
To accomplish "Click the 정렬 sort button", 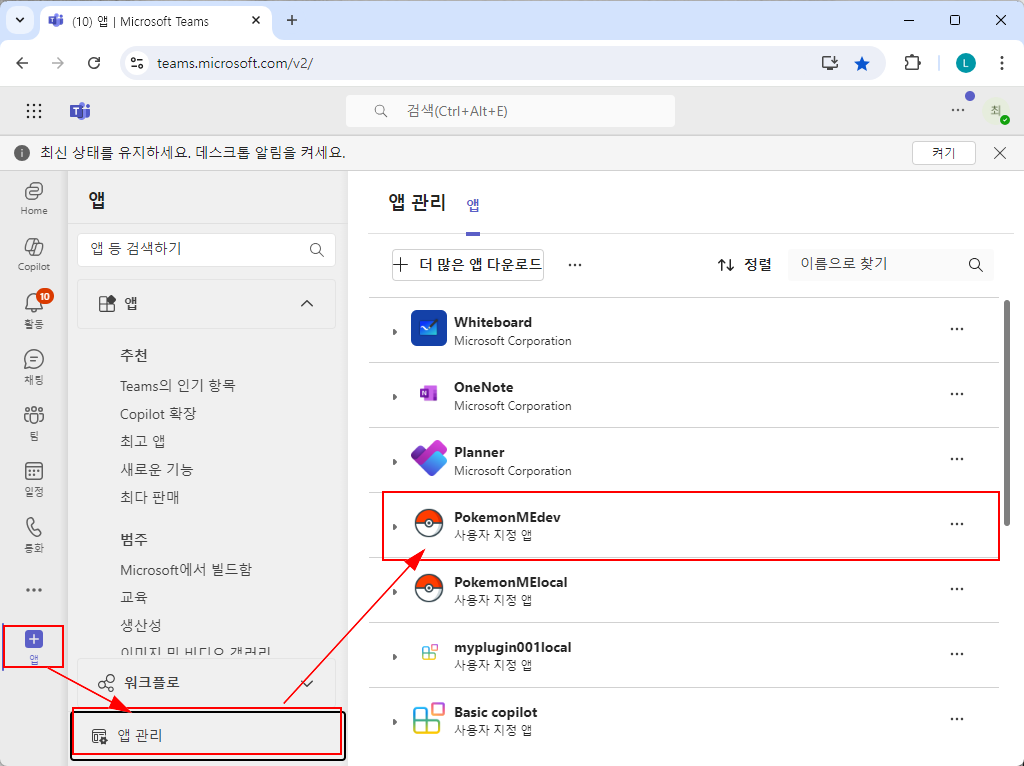I will pos(744,264).
